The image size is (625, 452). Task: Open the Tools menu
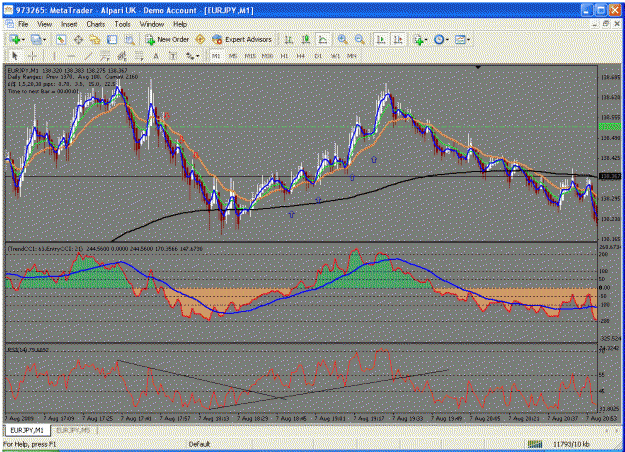tap(122, 24)
